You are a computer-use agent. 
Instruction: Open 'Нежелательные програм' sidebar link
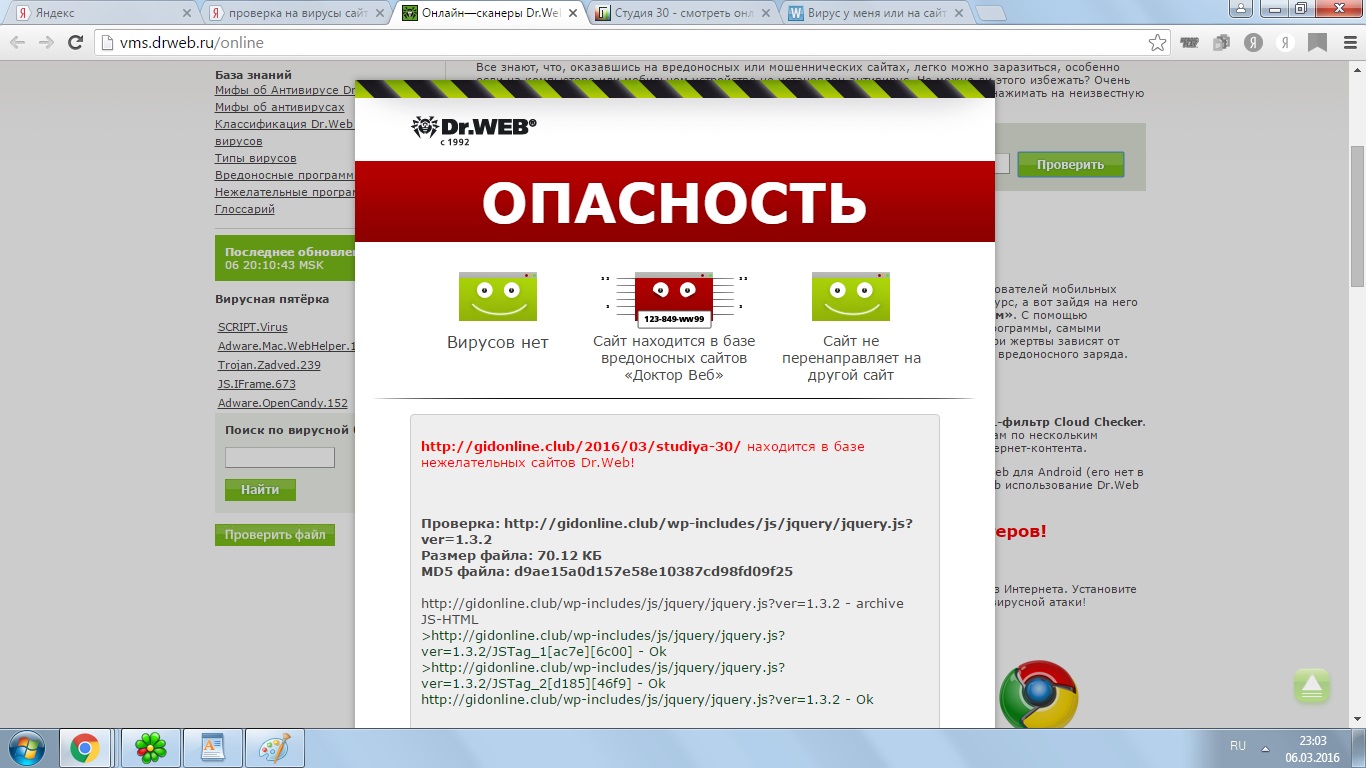(284, 192)
